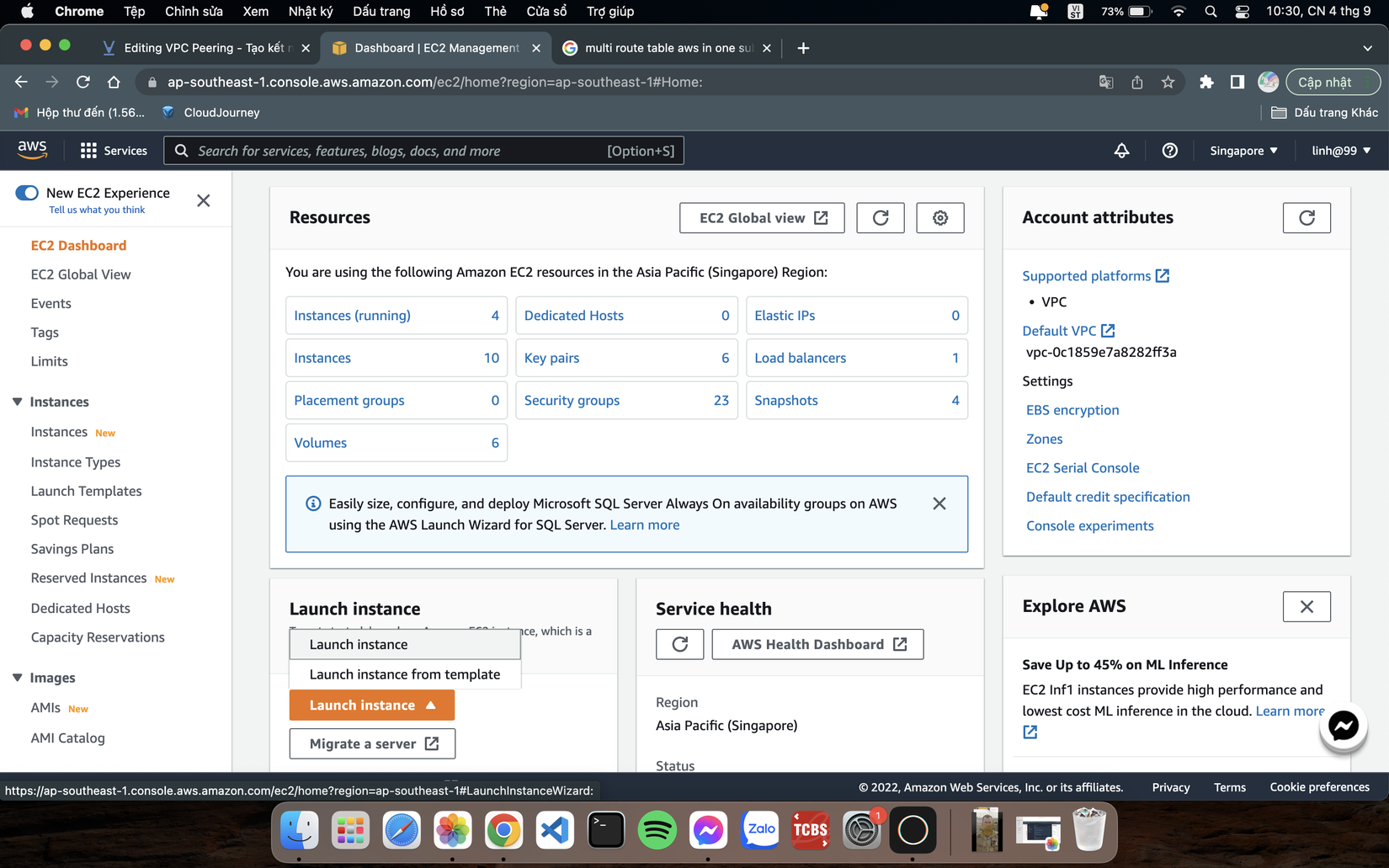Open Safari from the Dock

pos(402,830)
